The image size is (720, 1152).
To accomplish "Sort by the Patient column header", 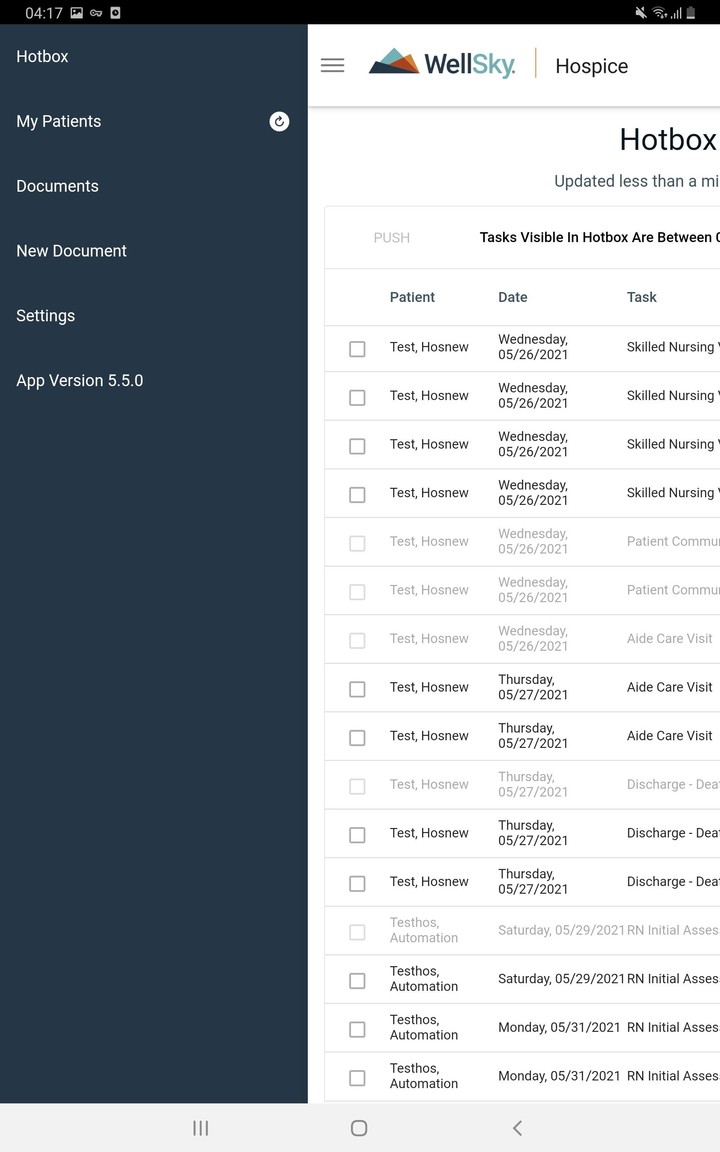I will (x=412, y=297).
